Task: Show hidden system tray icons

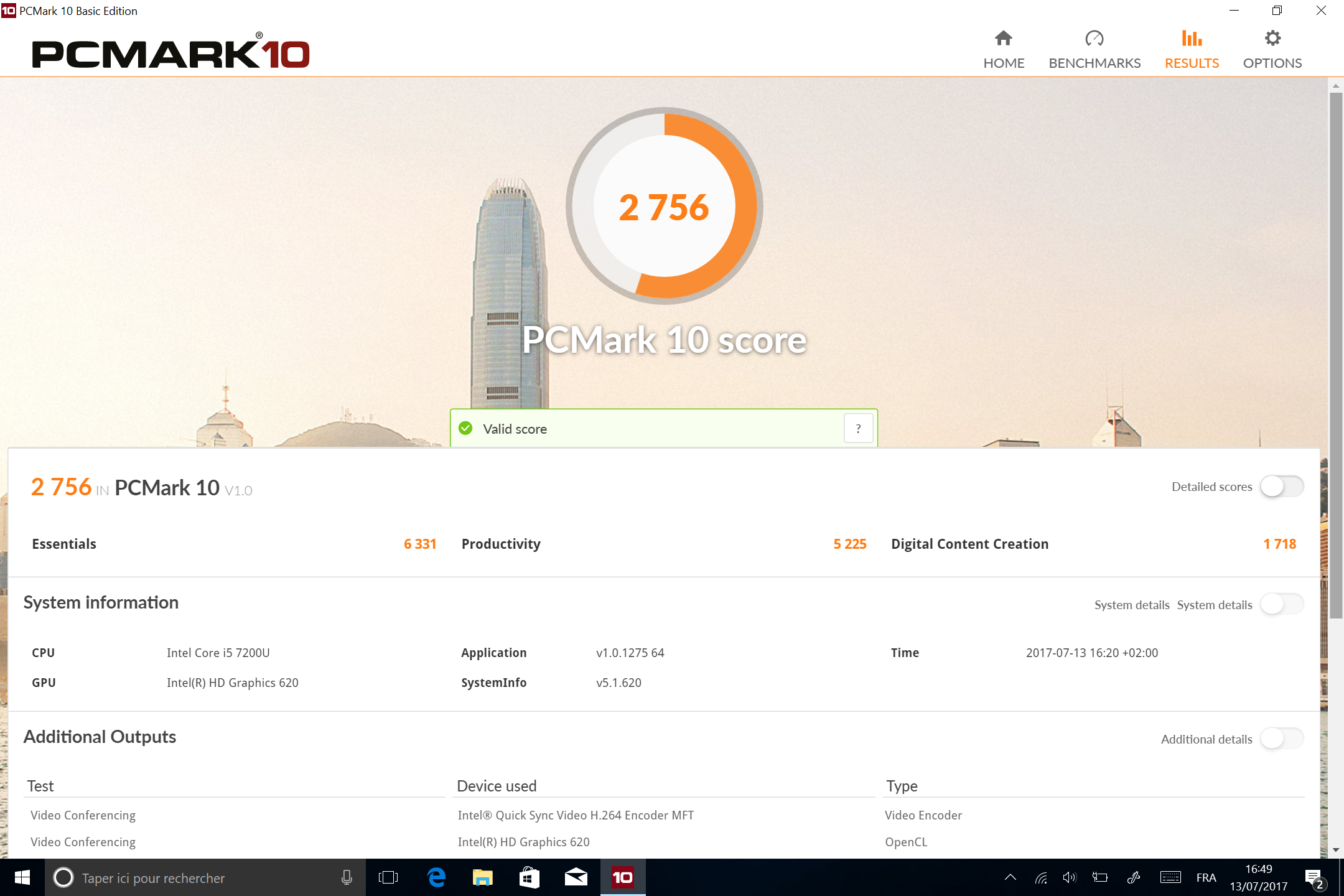Action: 1010,877
